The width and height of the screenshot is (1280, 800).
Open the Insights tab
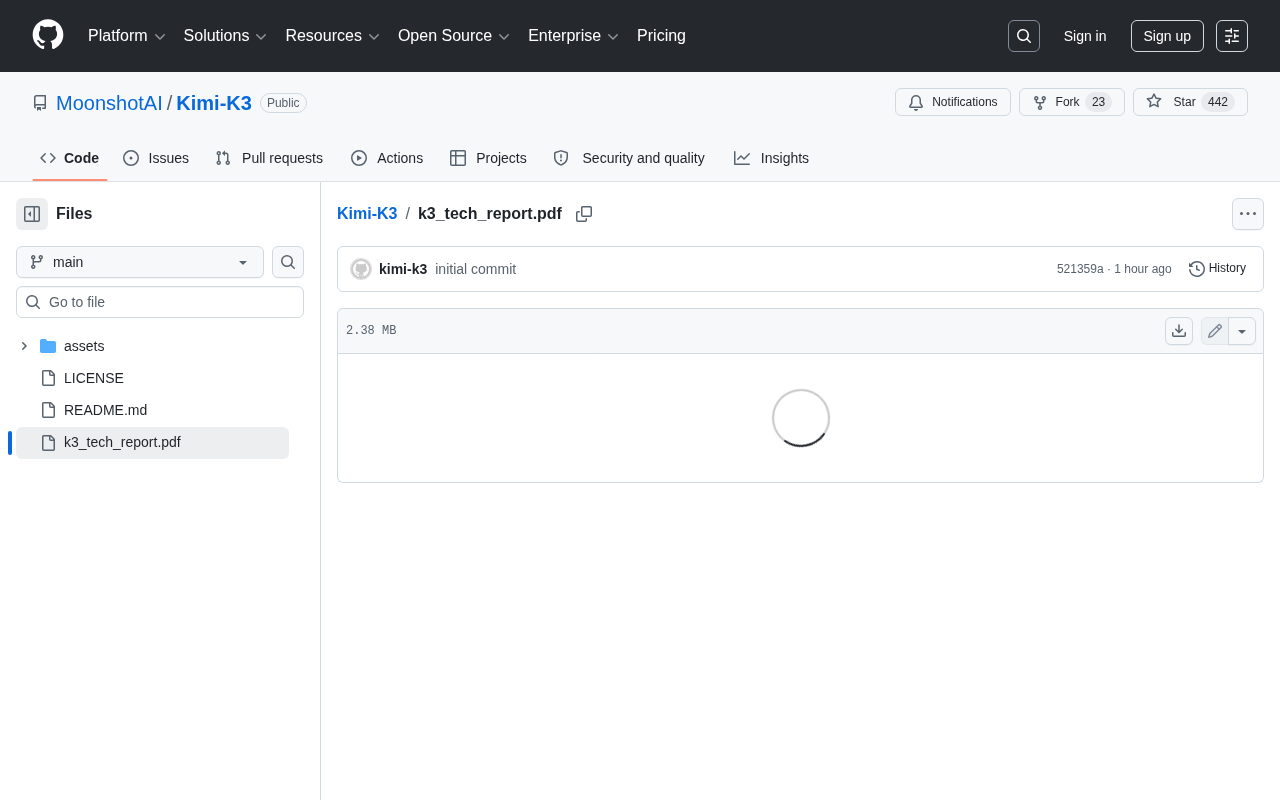click(x=771, y=158)
